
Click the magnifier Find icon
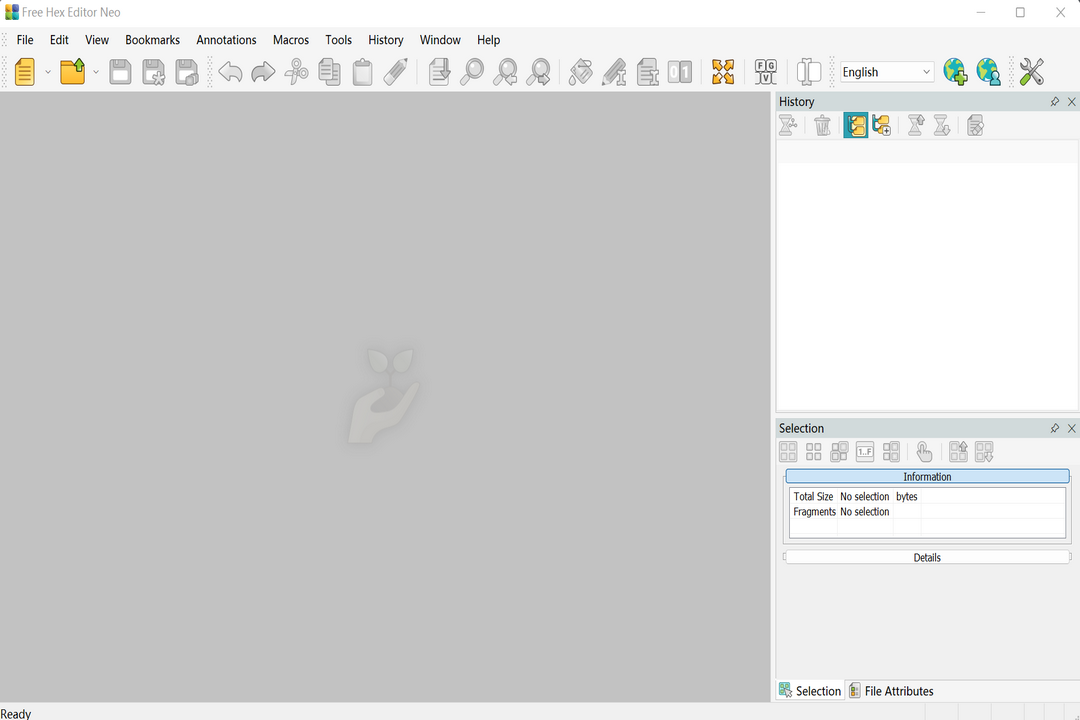tap(471, 72)
